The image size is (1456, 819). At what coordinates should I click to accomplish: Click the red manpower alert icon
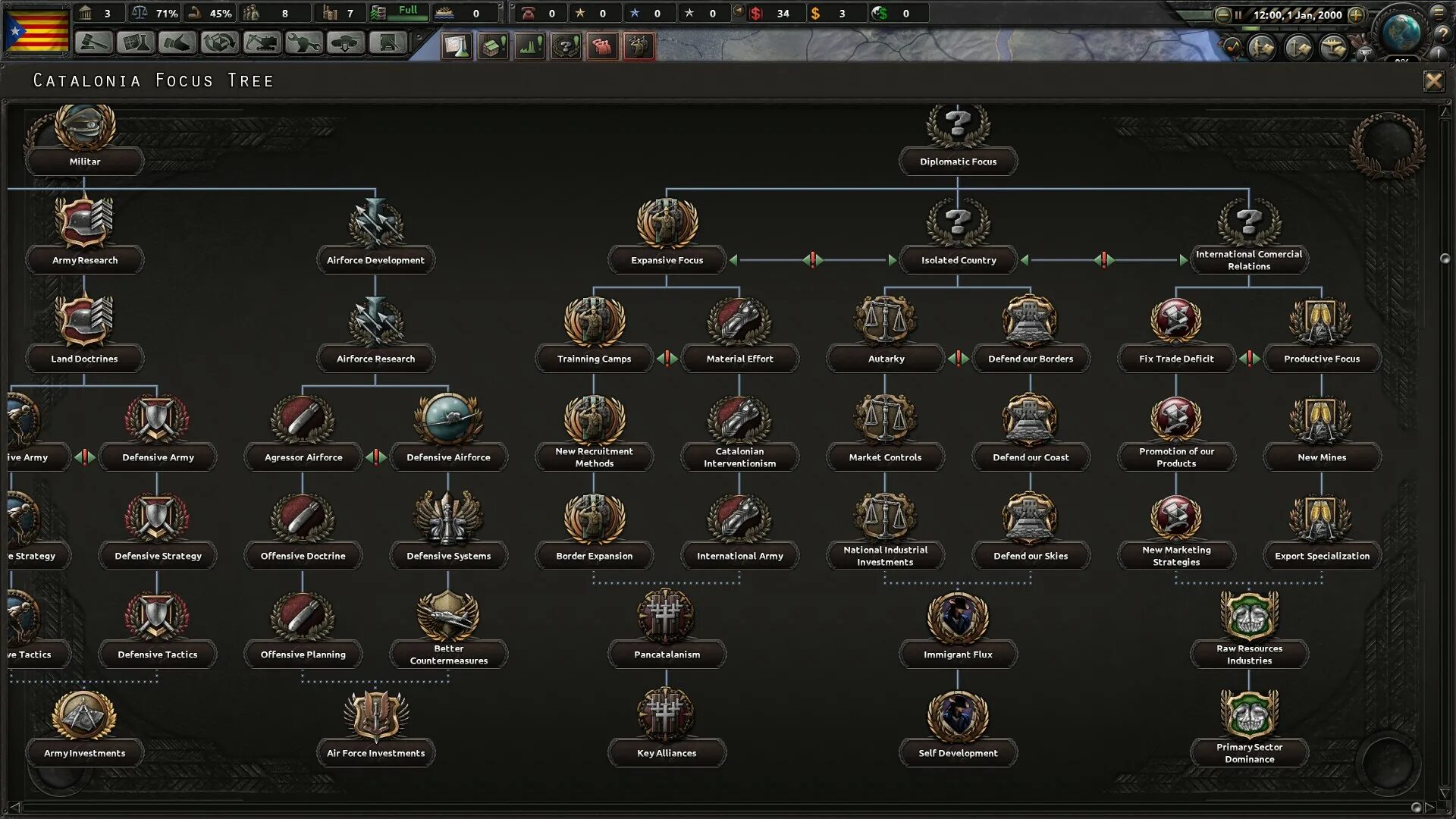tap(602, 46)
